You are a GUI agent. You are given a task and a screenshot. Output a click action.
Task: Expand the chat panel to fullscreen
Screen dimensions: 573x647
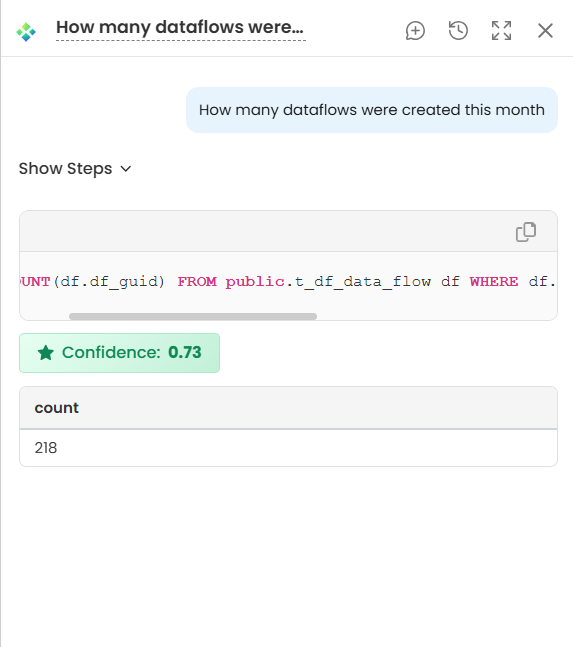[x=502, y=31]
